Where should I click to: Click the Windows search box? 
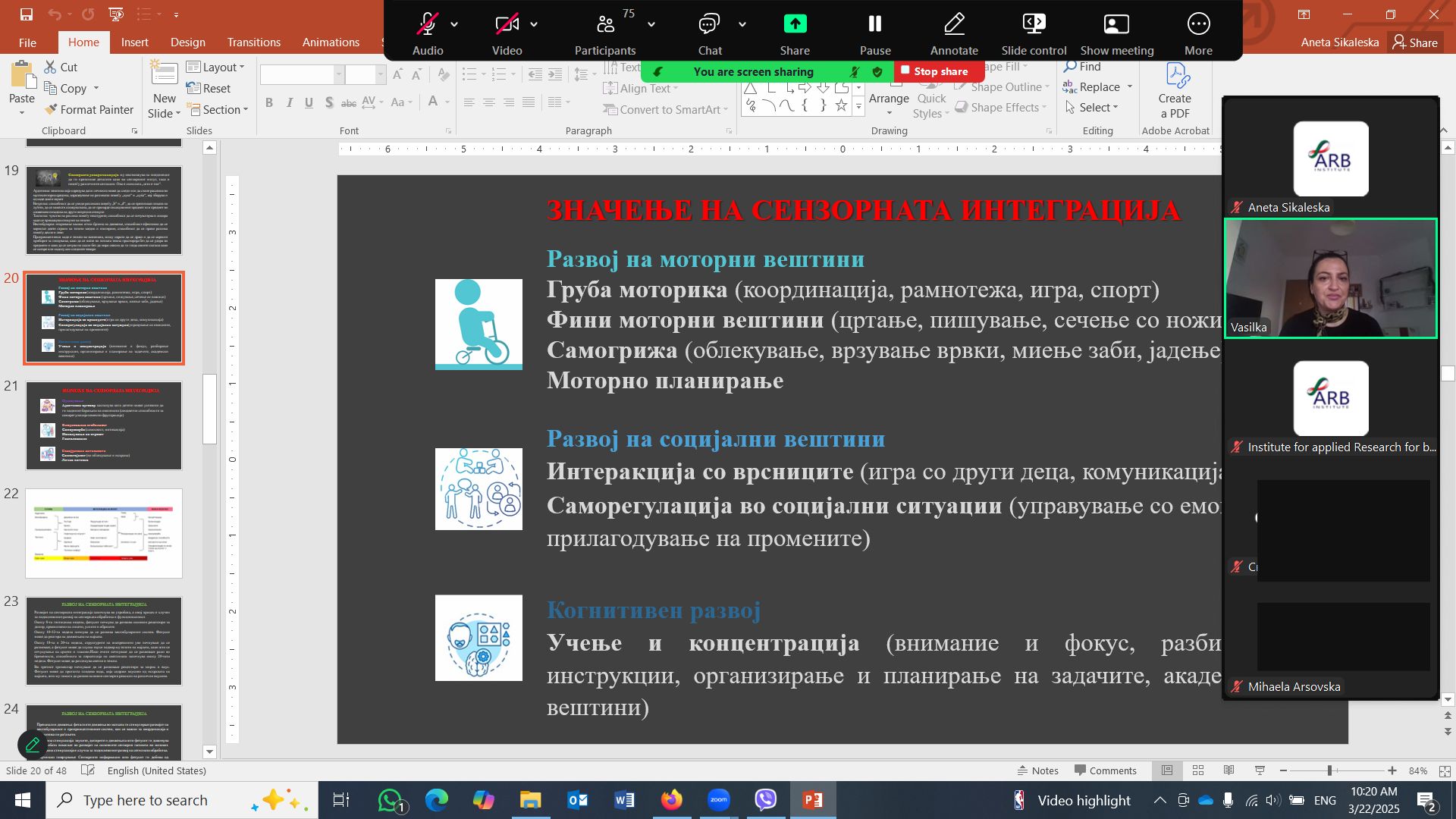point(182,800)
